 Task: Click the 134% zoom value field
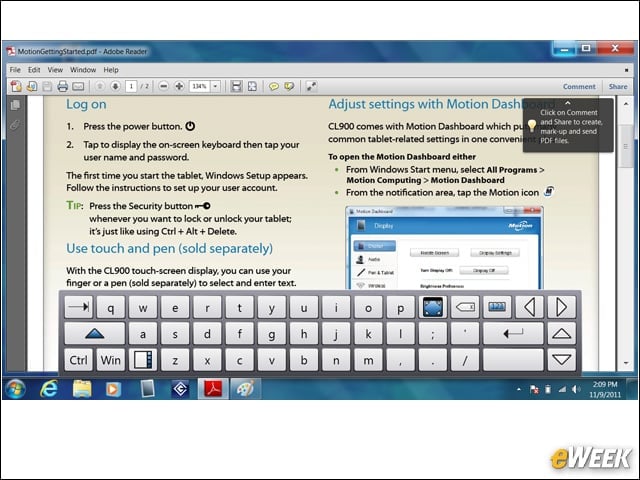coord(200,86)
